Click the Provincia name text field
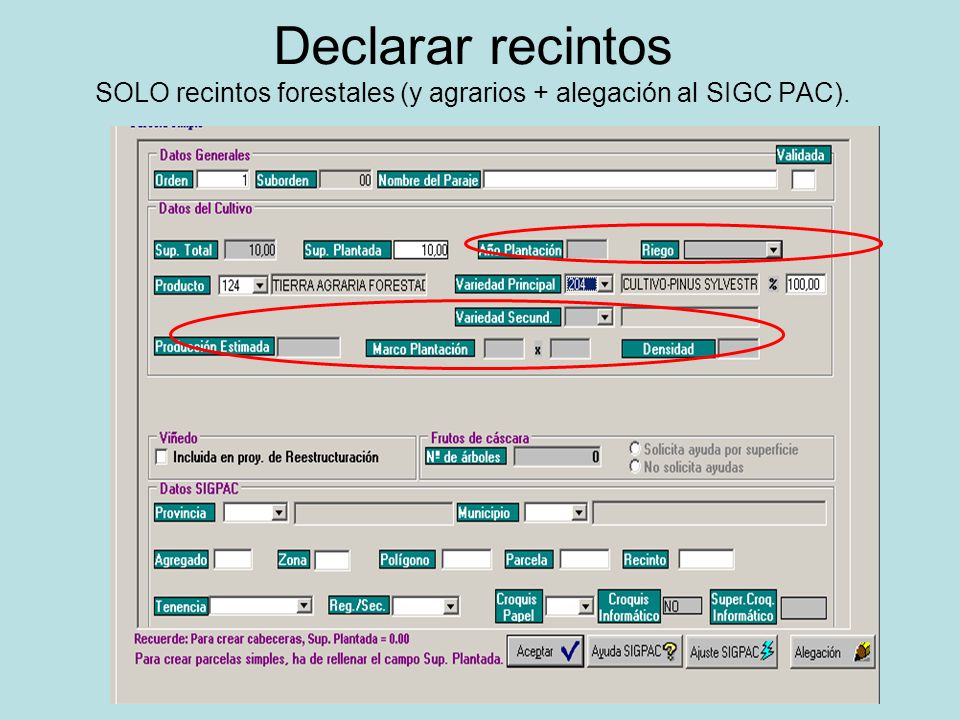Image resolution: width=960 pixels, height=720 pixels. 373,514
